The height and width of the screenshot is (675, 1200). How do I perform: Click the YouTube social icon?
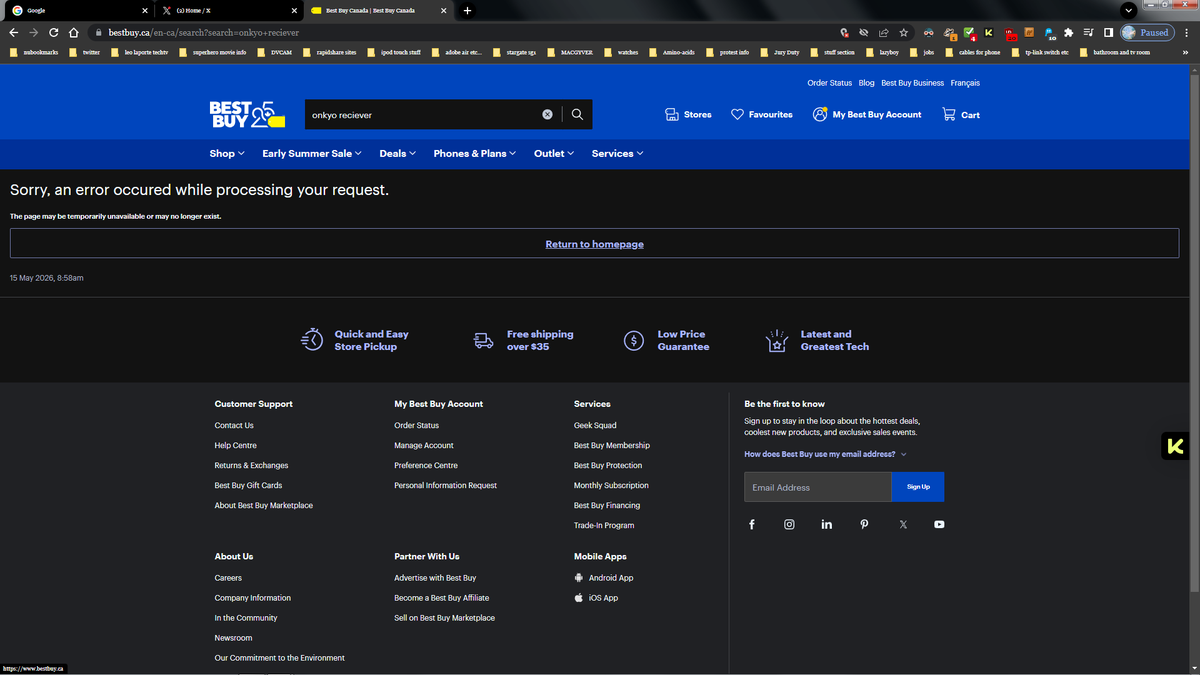click(x=939, y=524)
